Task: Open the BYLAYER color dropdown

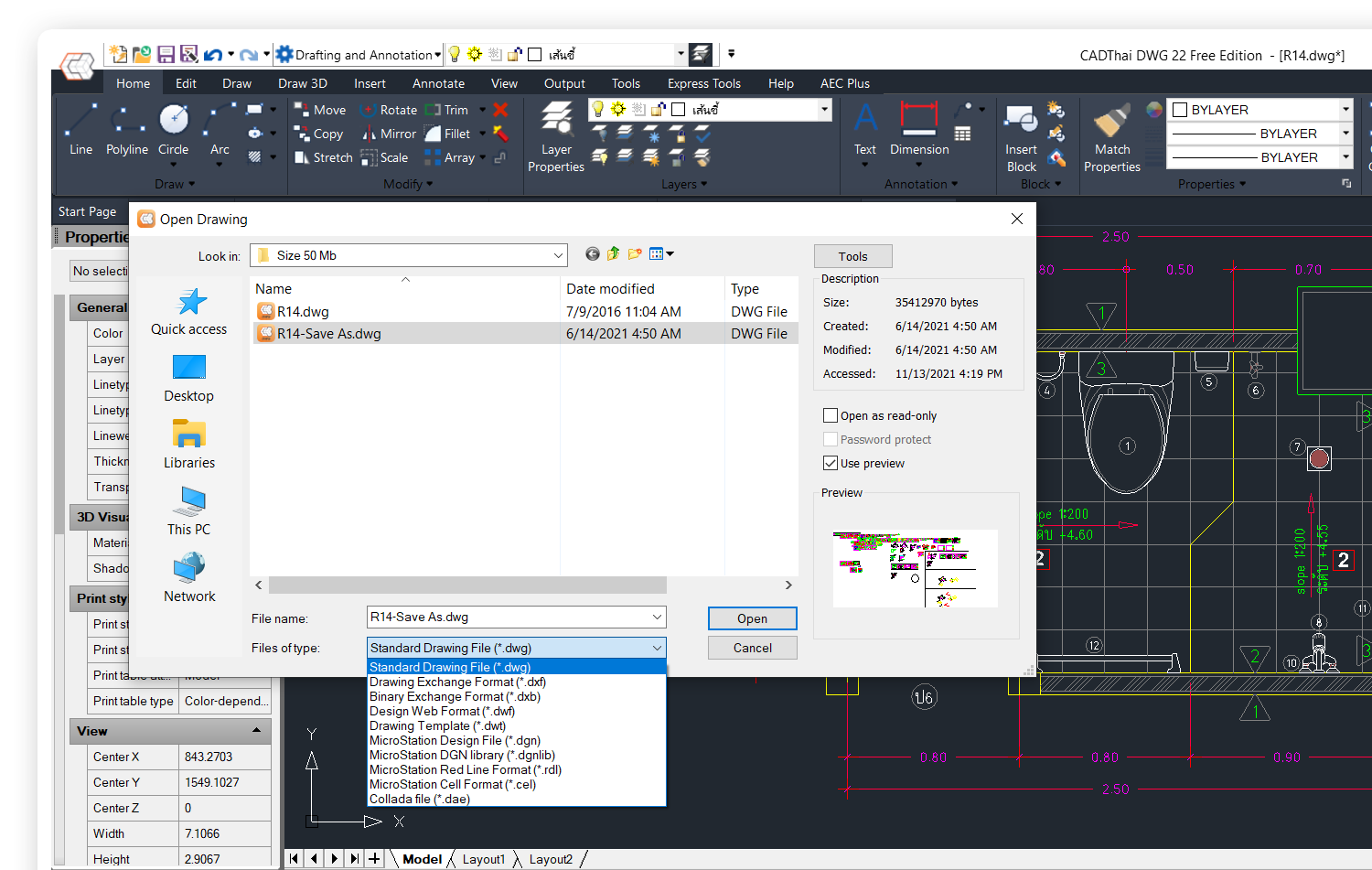Action: pos(1345,110)
